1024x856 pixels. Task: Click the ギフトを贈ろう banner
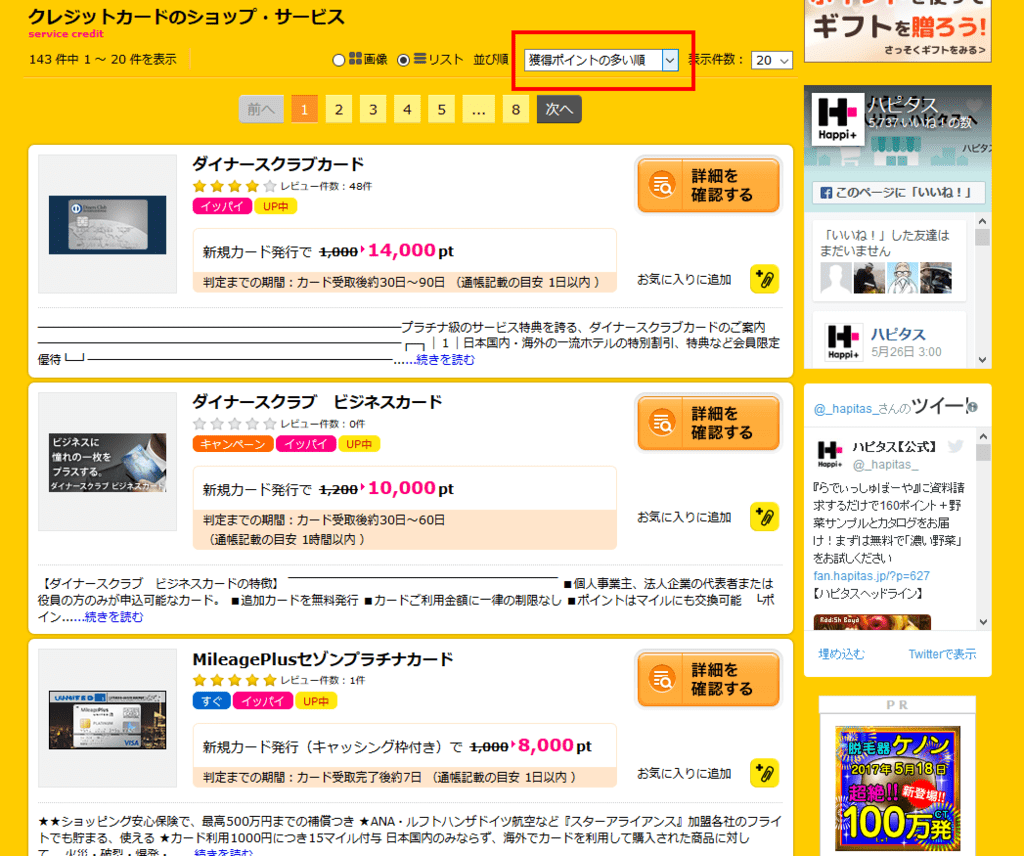(x=898, y=31)
